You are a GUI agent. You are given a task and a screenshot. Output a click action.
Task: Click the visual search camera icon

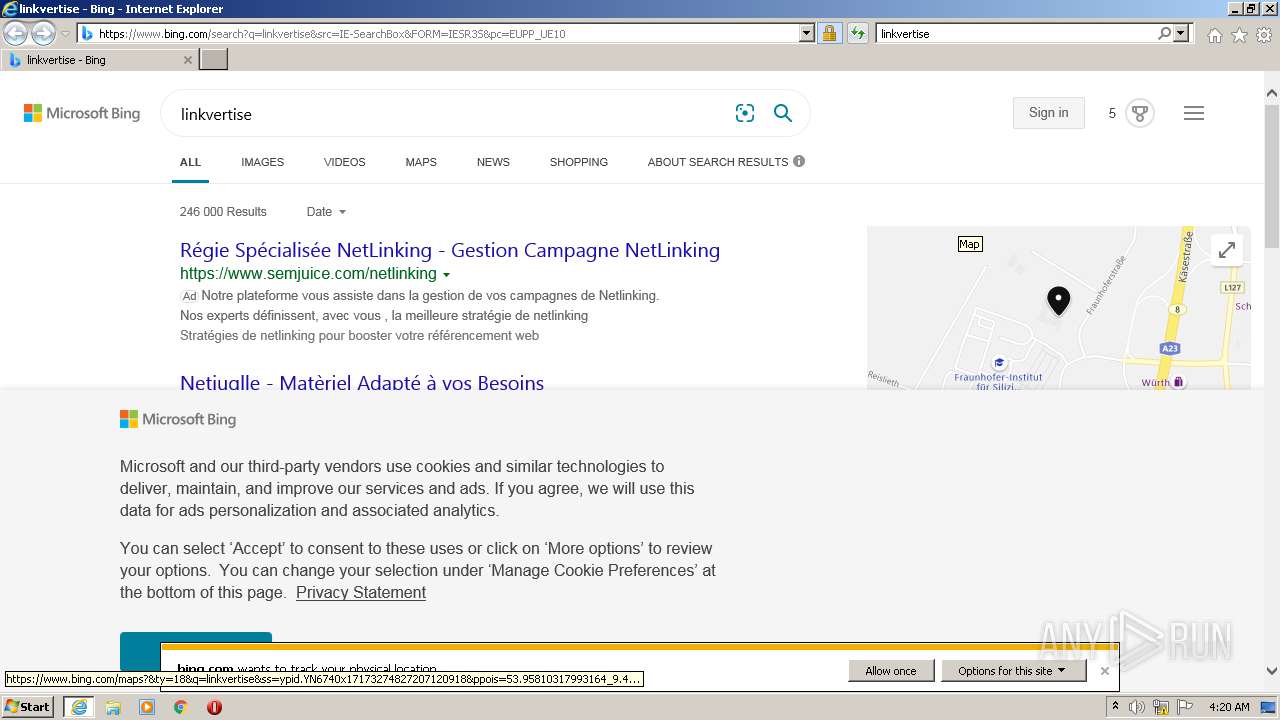pos(745,113)
